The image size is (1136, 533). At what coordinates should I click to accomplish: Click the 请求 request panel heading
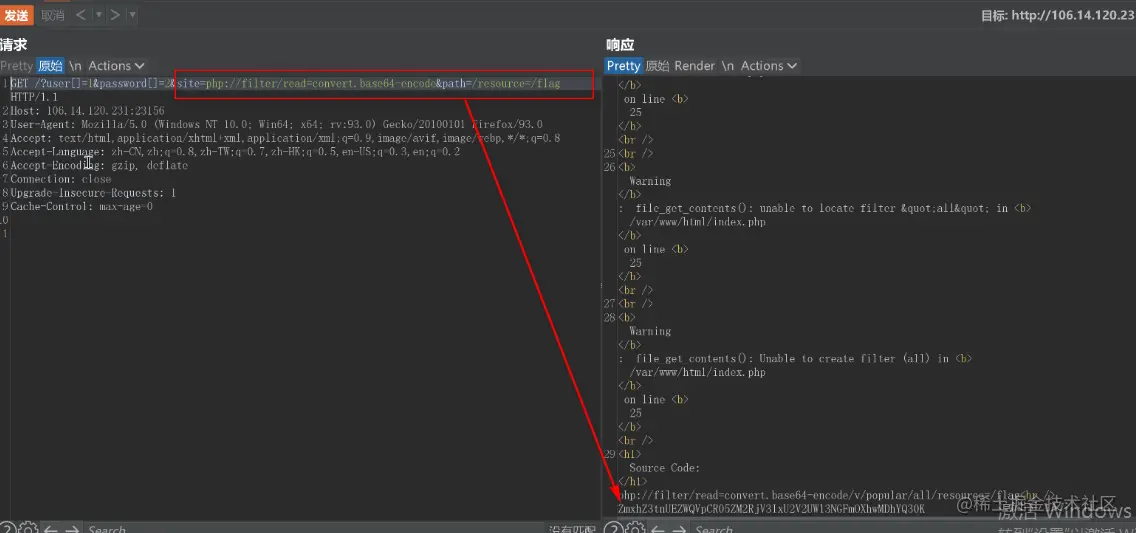(14, 45)
